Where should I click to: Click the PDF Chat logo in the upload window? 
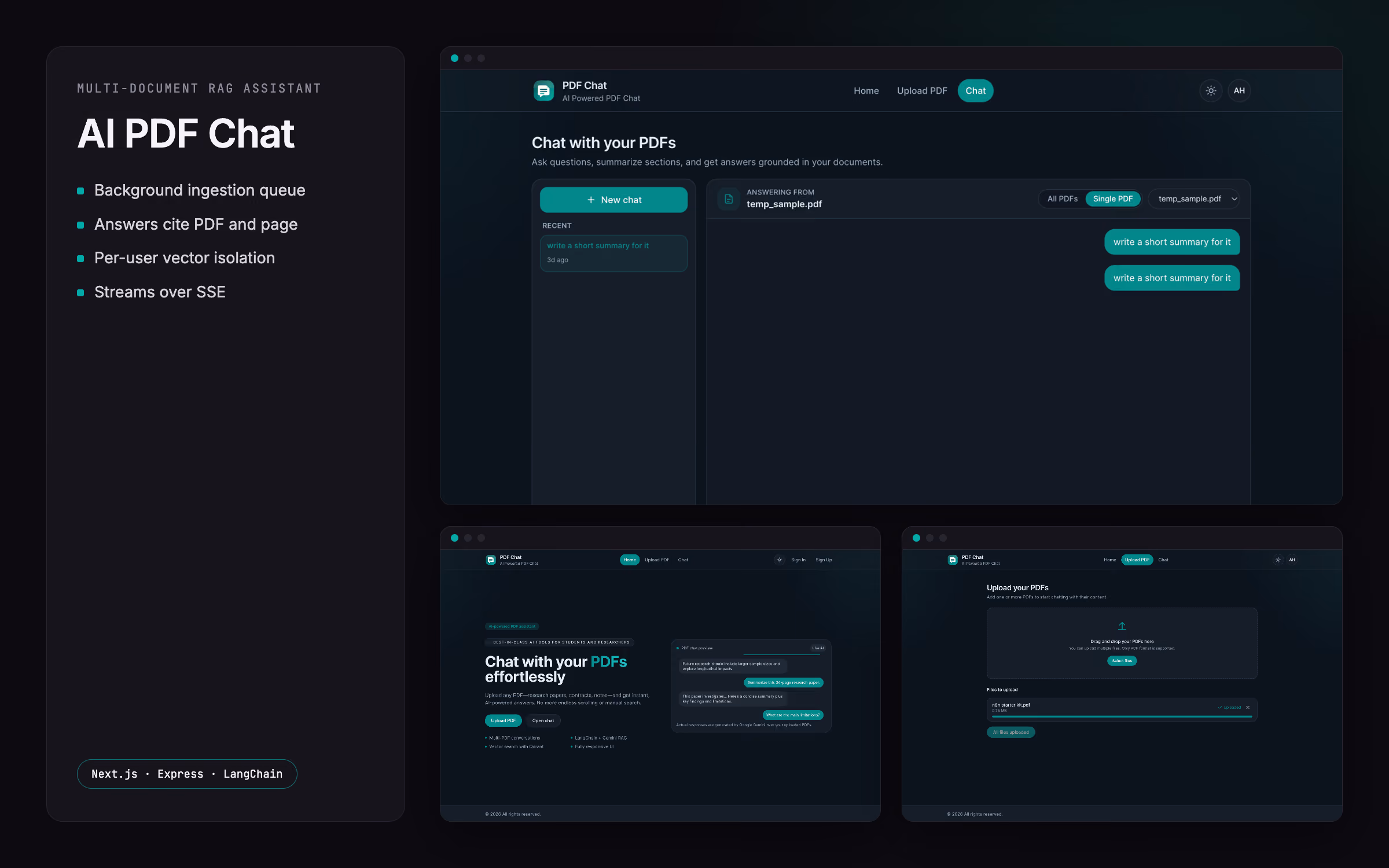pyautogui.click(x=953, y=560)
